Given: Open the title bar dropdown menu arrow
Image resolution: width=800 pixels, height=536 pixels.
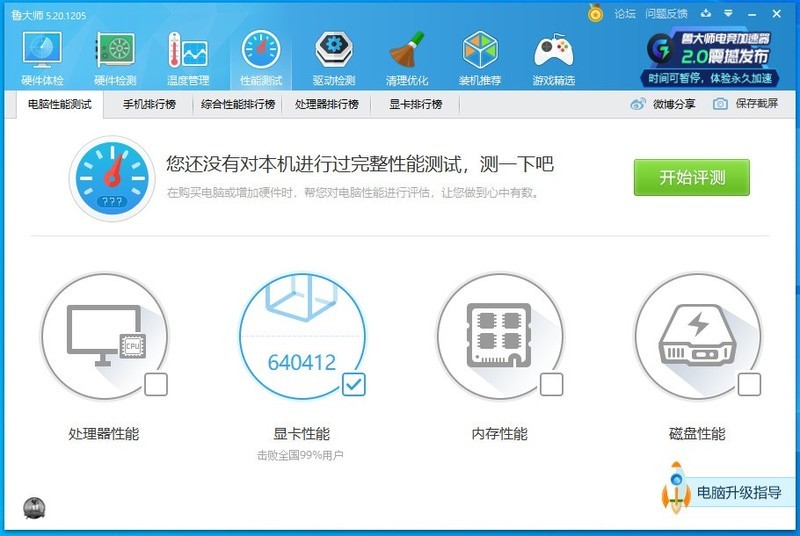Looking at the screenshot, I should click(x=729, y=14).
